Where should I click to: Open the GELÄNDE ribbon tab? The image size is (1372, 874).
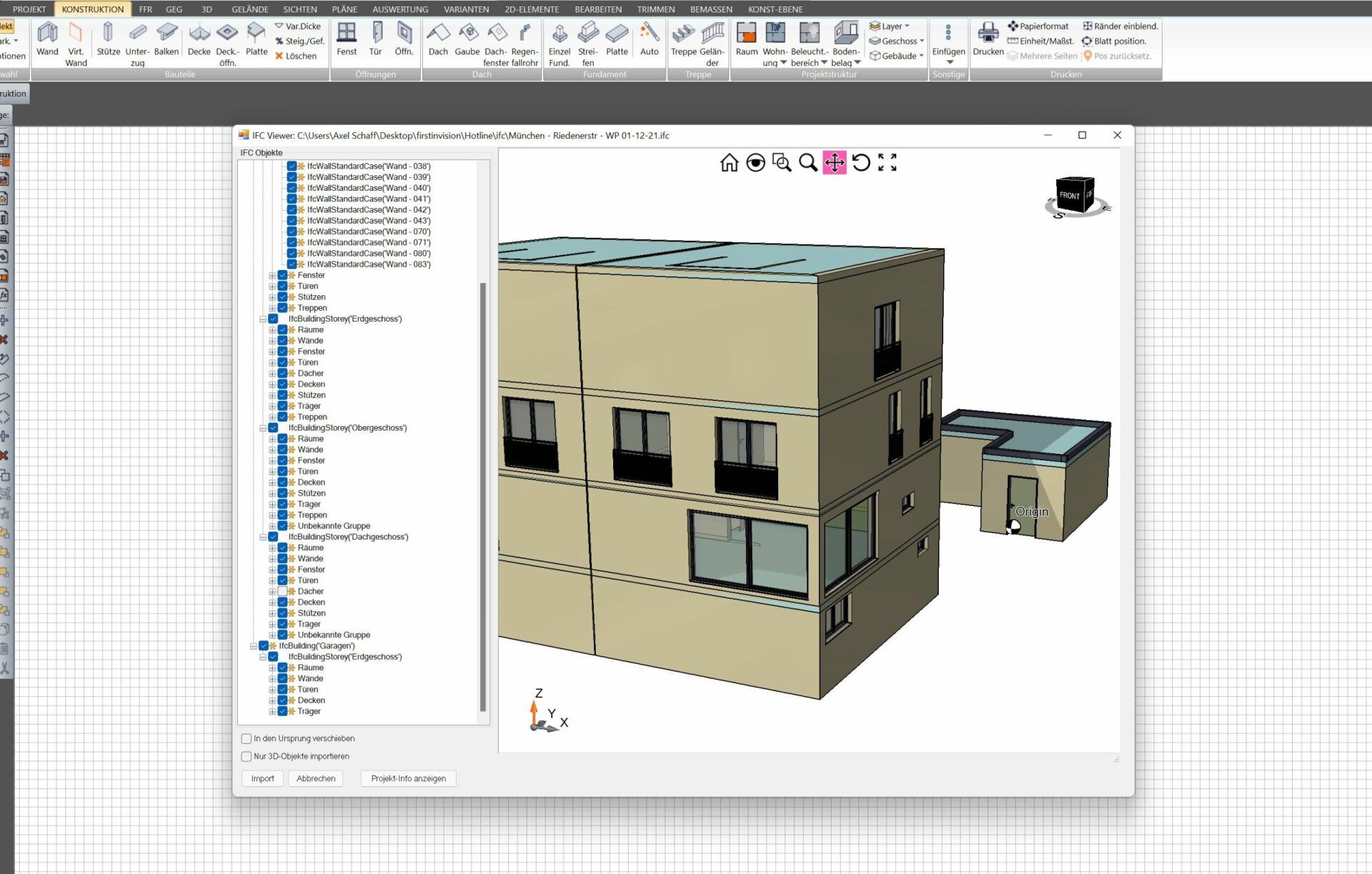(x=249, y=9)
